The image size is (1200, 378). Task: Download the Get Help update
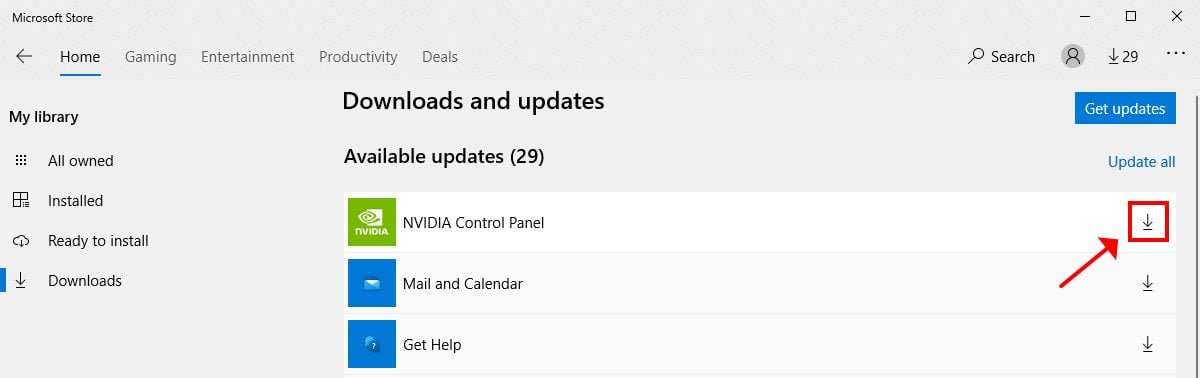click(1148, 344)
